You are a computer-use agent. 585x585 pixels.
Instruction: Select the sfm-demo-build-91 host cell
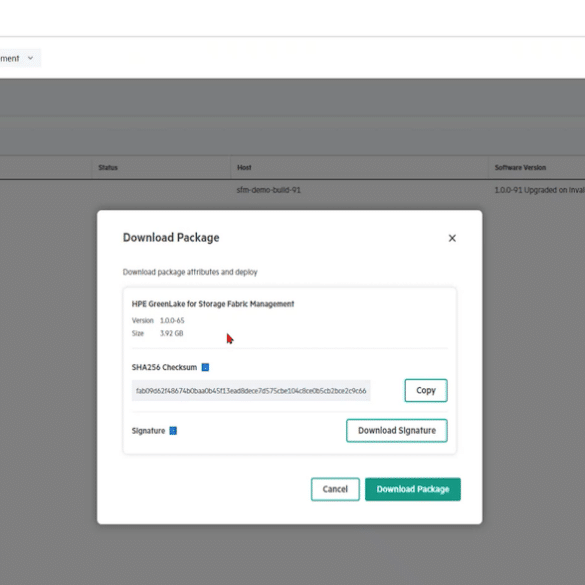(268, 190)
